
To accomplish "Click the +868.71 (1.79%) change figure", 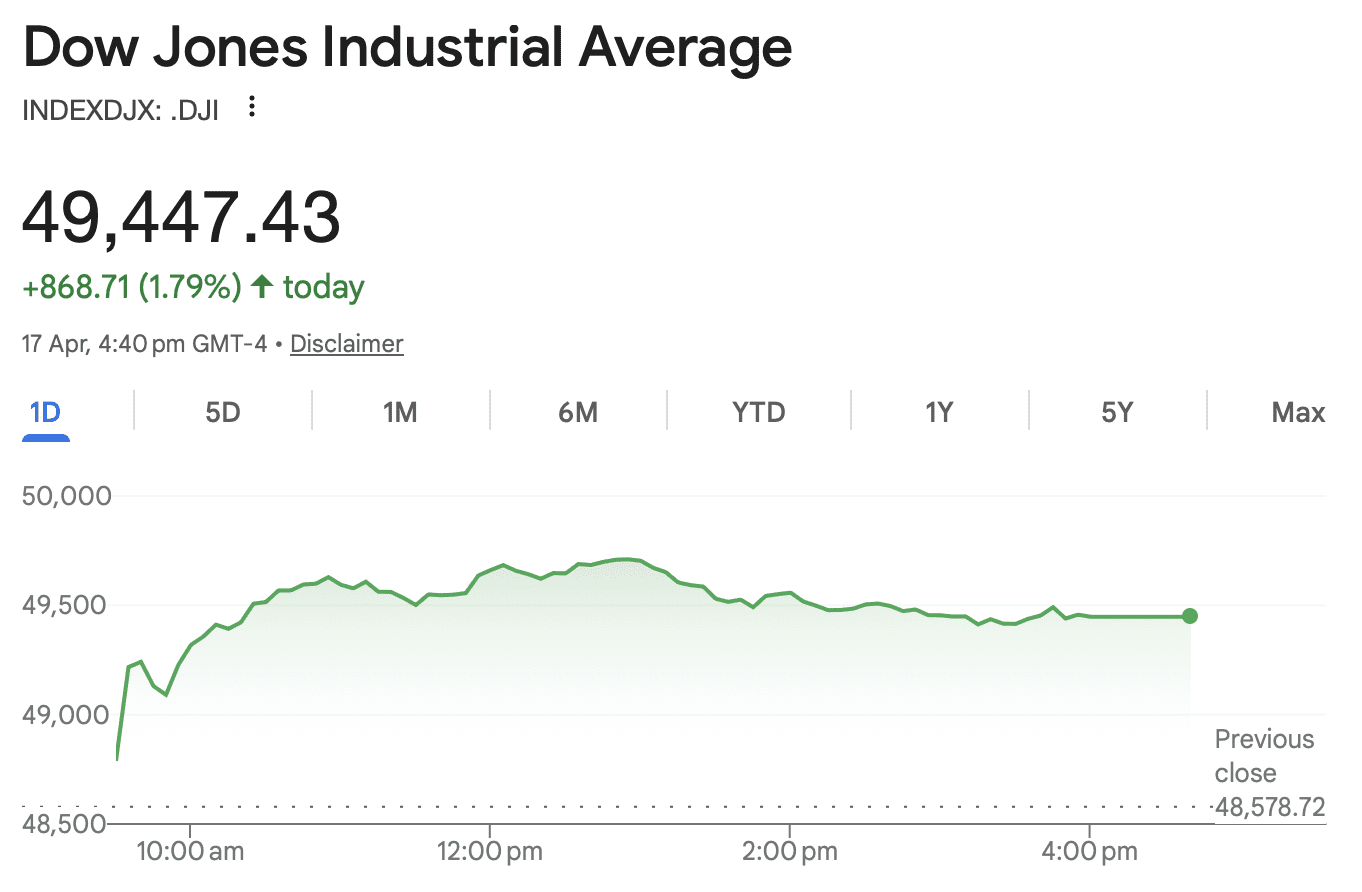I will [131, 288].
